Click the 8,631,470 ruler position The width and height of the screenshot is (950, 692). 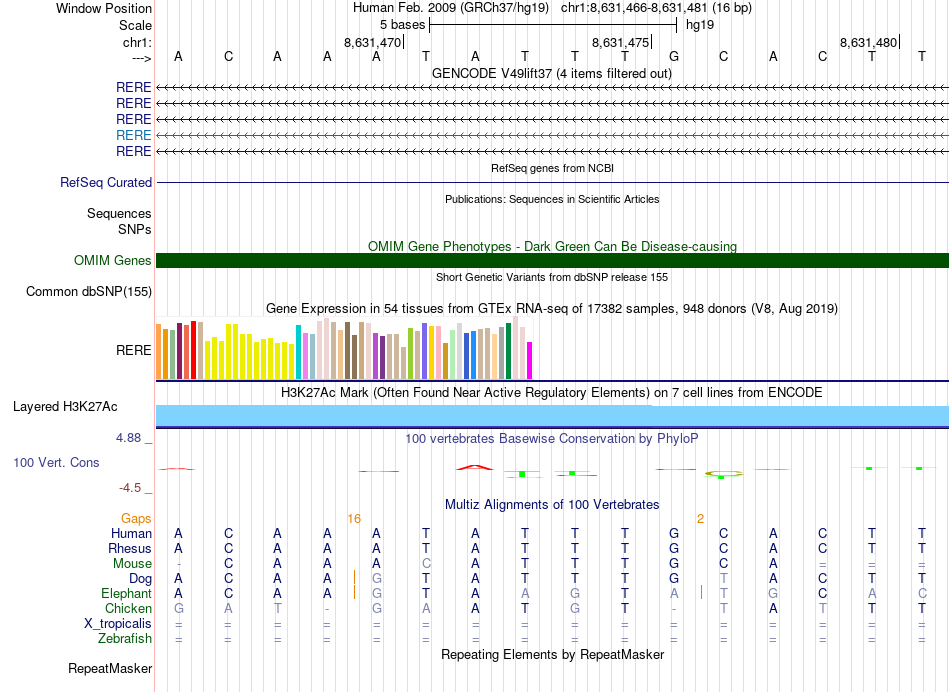coord(373,42)
